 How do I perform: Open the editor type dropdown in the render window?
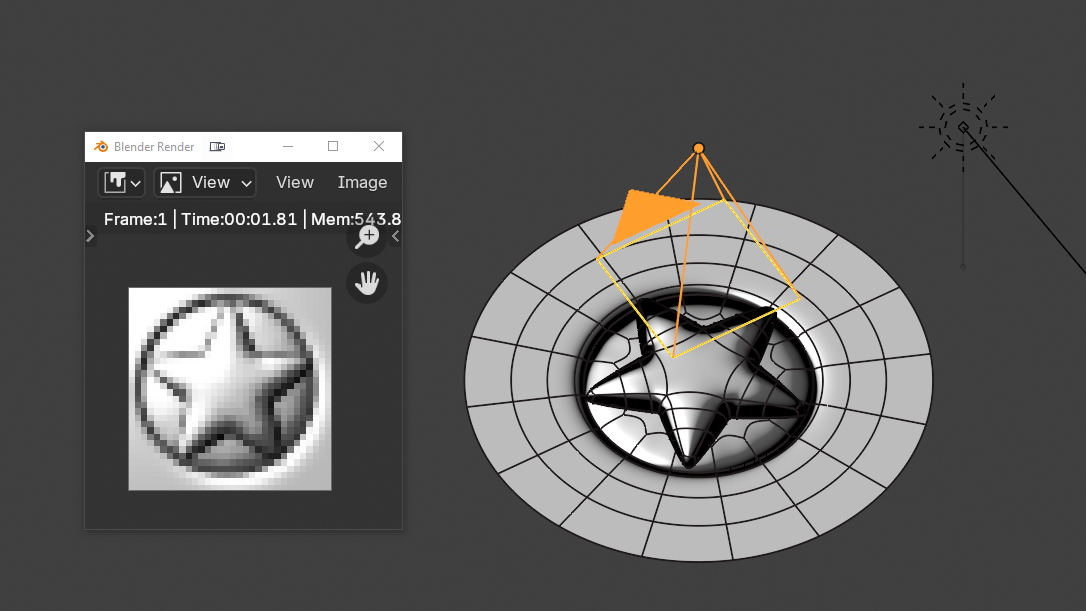pos(122,182)
